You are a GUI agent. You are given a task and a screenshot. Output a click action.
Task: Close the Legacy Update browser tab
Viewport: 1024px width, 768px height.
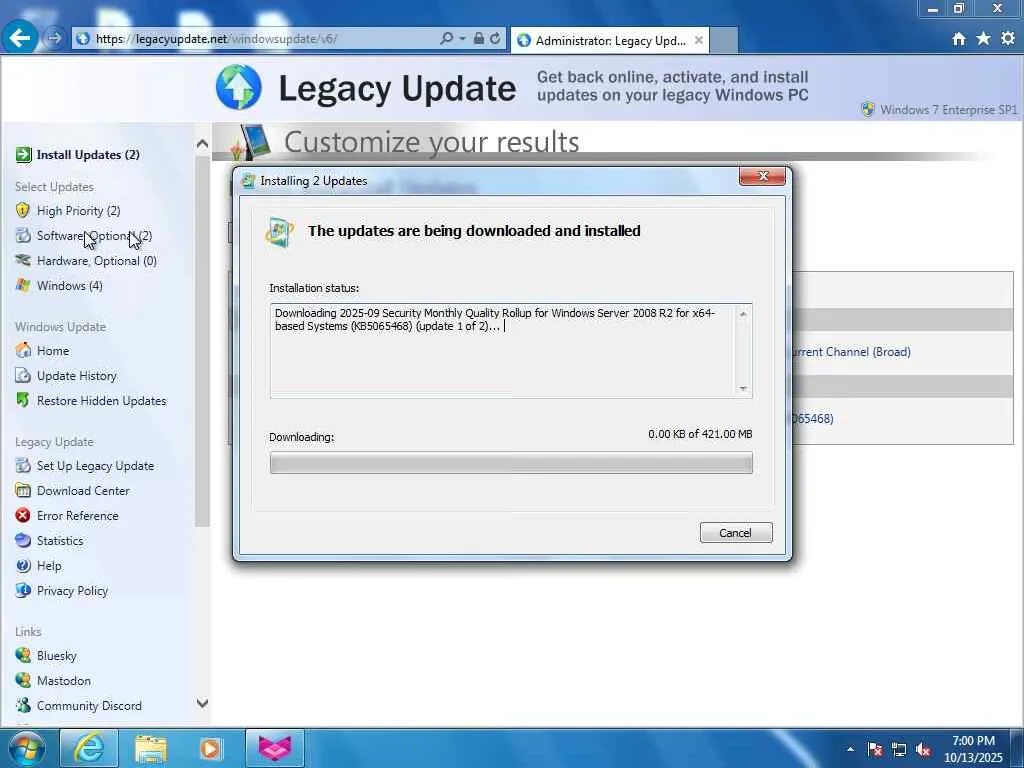pyautogui.click(x=699, y=40)
